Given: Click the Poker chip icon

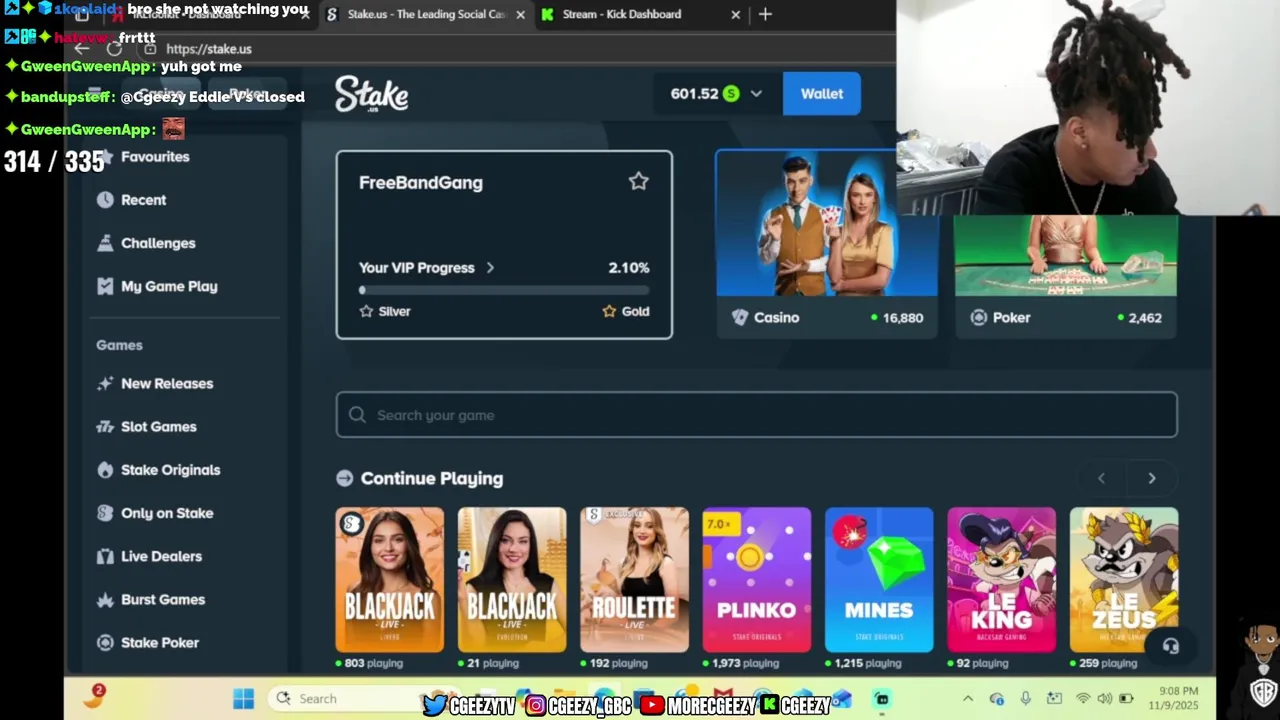Looking at the screenshot, I should (978, 317).
